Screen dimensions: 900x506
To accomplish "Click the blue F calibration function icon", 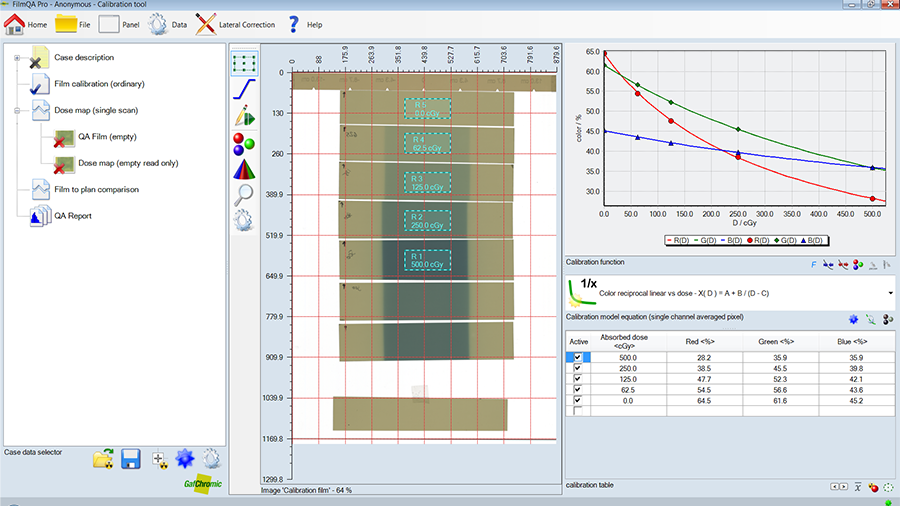I will [813, 264].
